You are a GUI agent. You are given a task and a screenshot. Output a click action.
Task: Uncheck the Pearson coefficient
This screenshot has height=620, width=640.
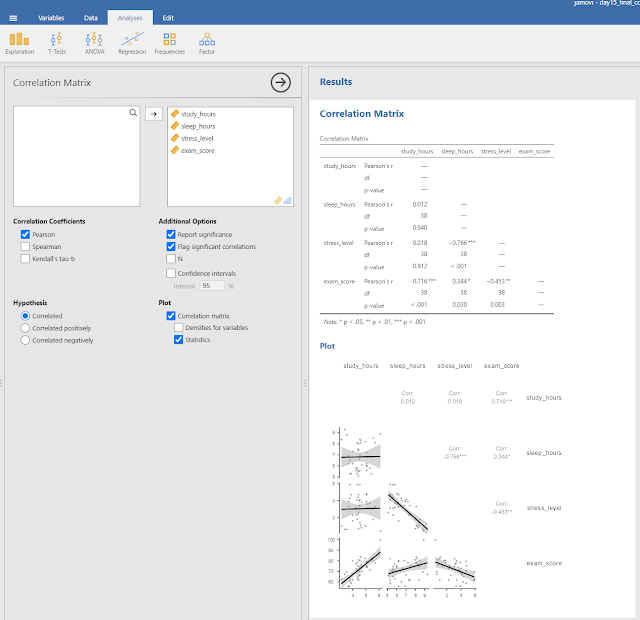point(25,234)
